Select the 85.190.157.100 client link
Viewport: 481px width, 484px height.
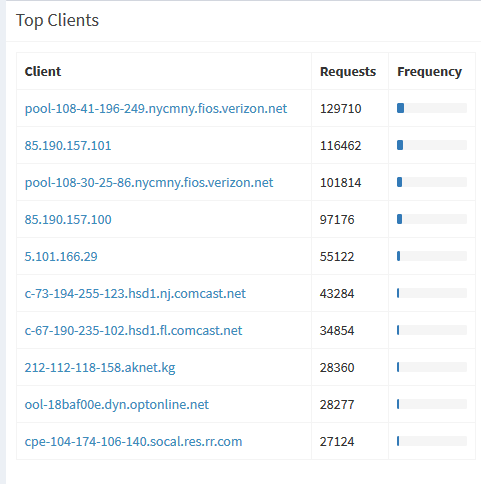(x=68, y=220)
